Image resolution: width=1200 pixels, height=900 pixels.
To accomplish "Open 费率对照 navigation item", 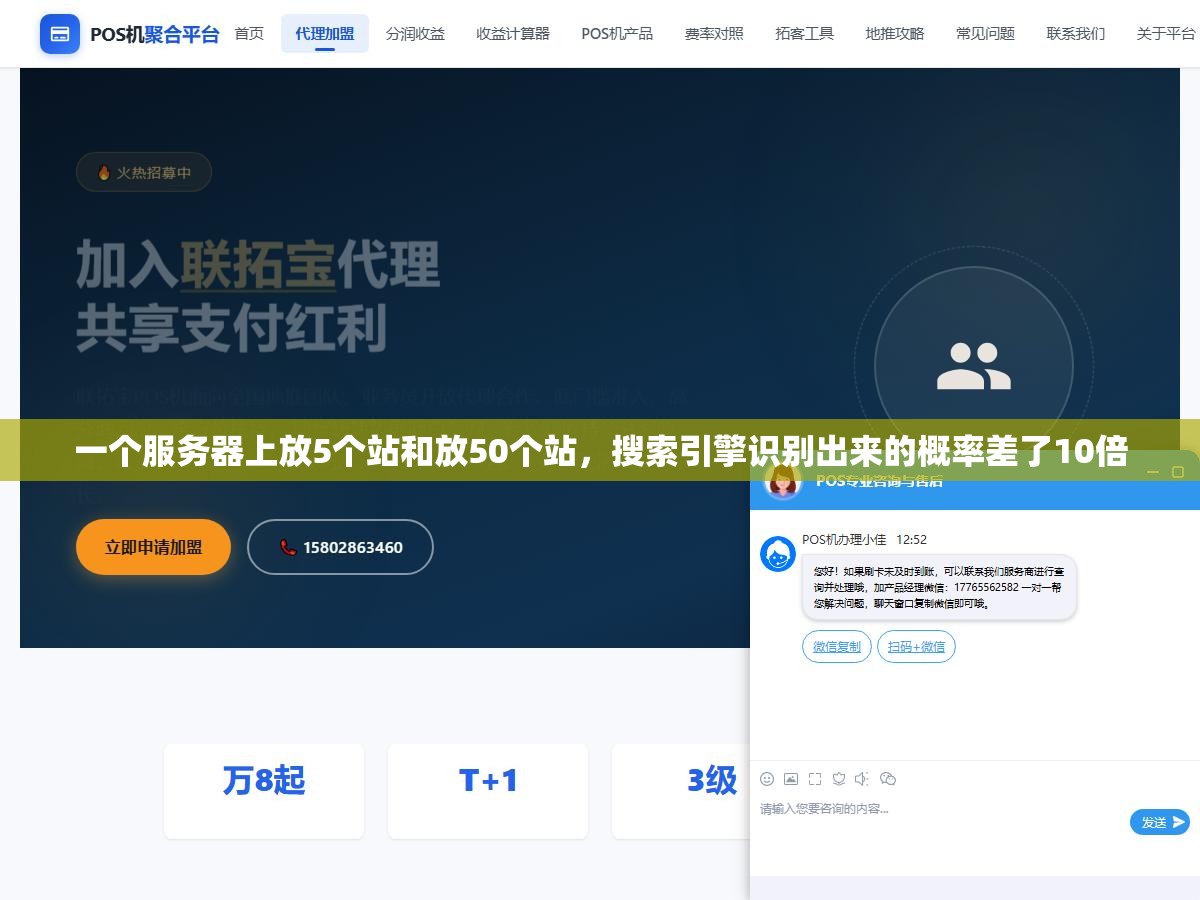I will [714, 33].
